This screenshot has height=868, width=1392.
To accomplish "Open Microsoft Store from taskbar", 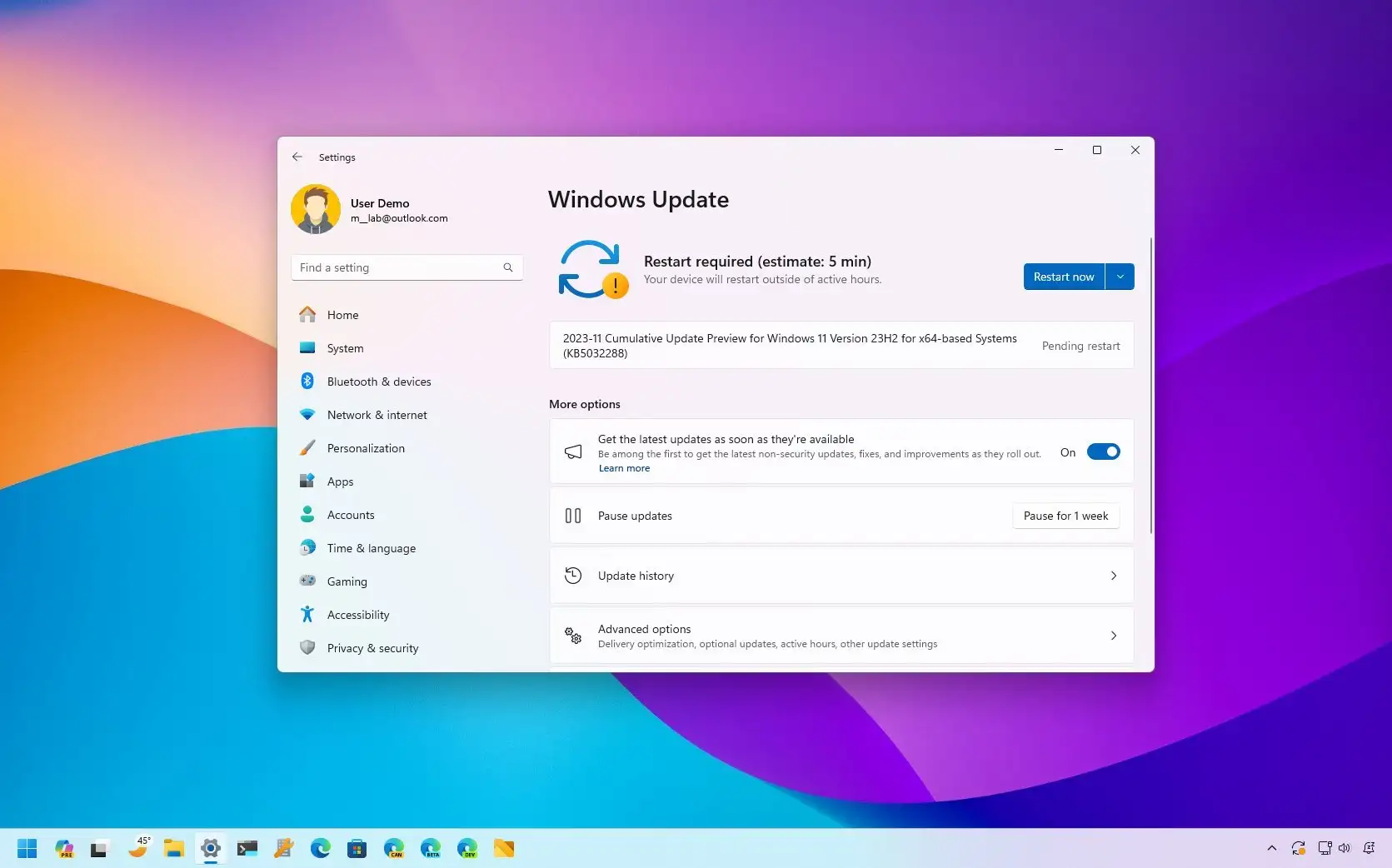I will (357, 848).
